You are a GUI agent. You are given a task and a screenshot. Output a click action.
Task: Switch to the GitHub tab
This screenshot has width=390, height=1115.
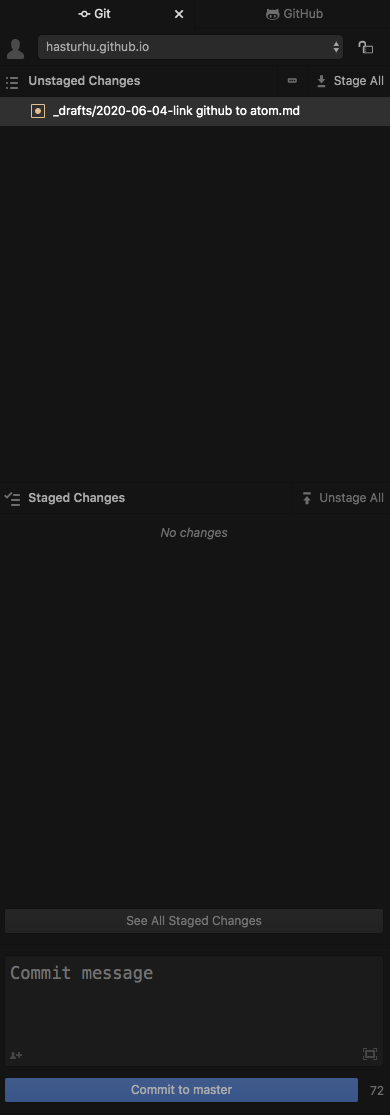click(x=294, y=14)
